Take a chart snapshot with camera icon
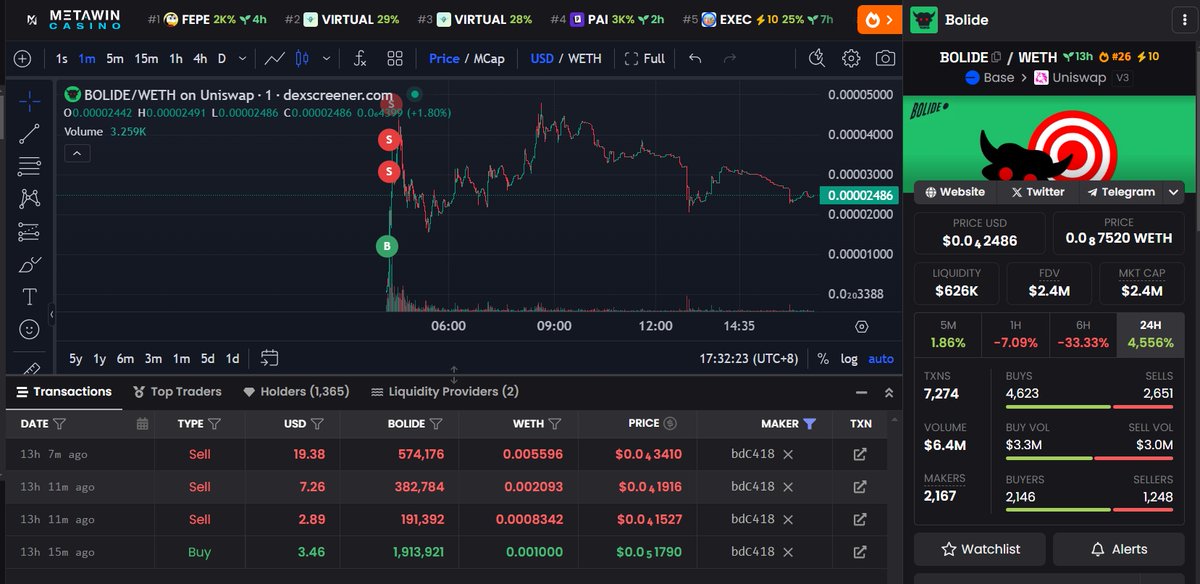 885,58
